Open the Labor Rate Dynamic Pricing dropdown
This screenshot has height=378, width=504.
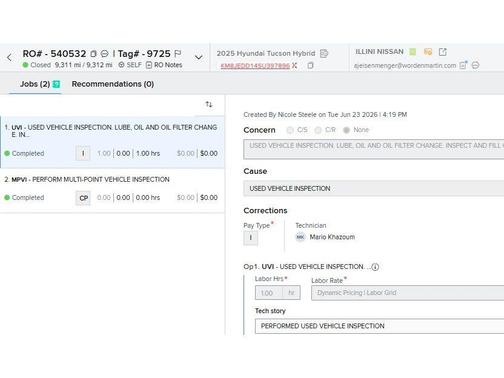point(407,293)
